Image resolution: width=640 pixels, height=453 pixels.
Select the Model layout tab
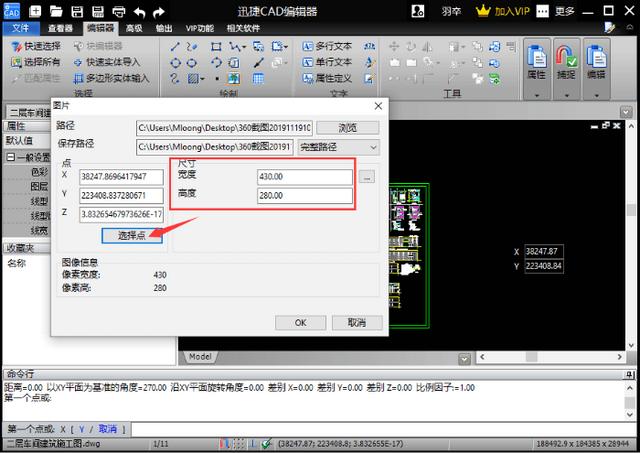click(x=200, y=357)
